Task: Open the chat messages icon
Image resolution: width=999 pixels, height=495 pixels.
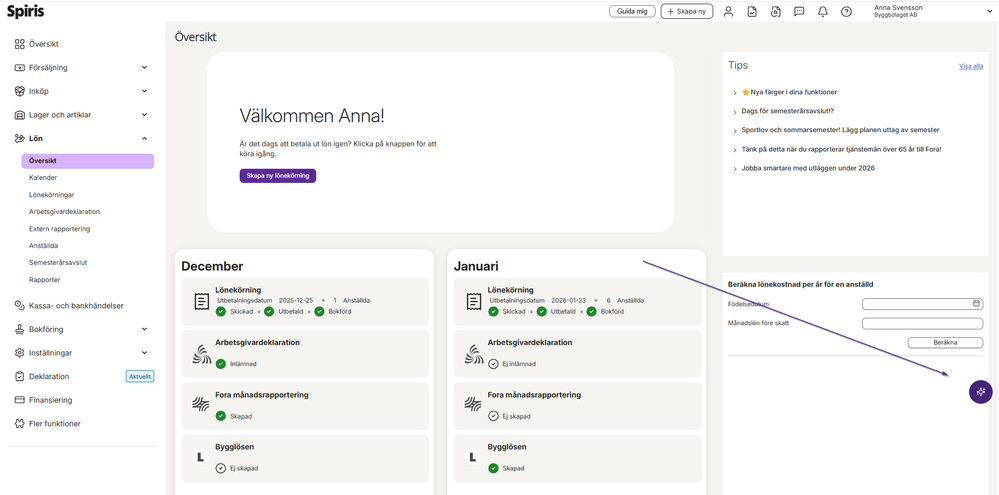Action: pyautogui.click(x=799, y=12)
